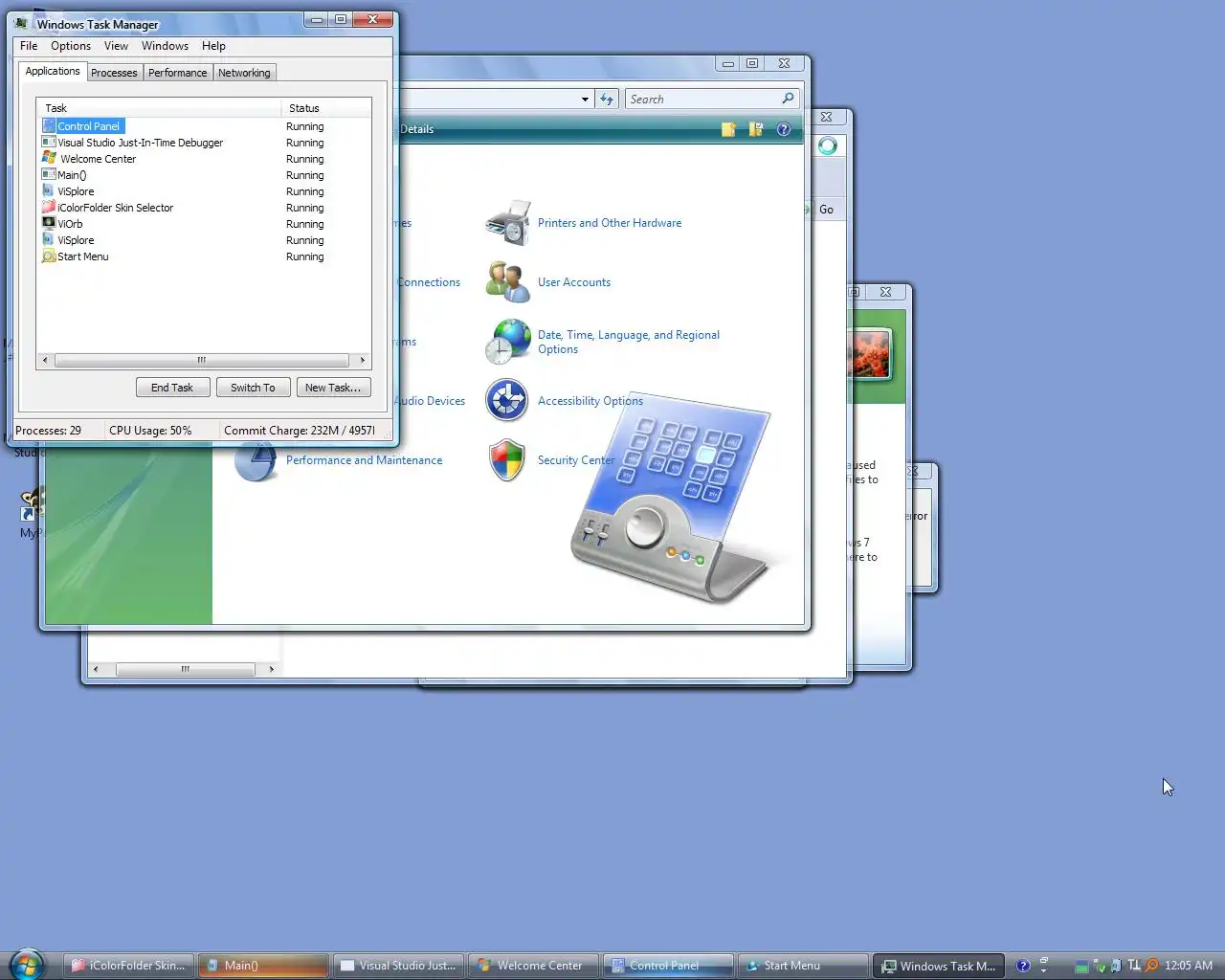1225x980 pixels.
Task: Switch to the Processes tab
Action: 114,73
